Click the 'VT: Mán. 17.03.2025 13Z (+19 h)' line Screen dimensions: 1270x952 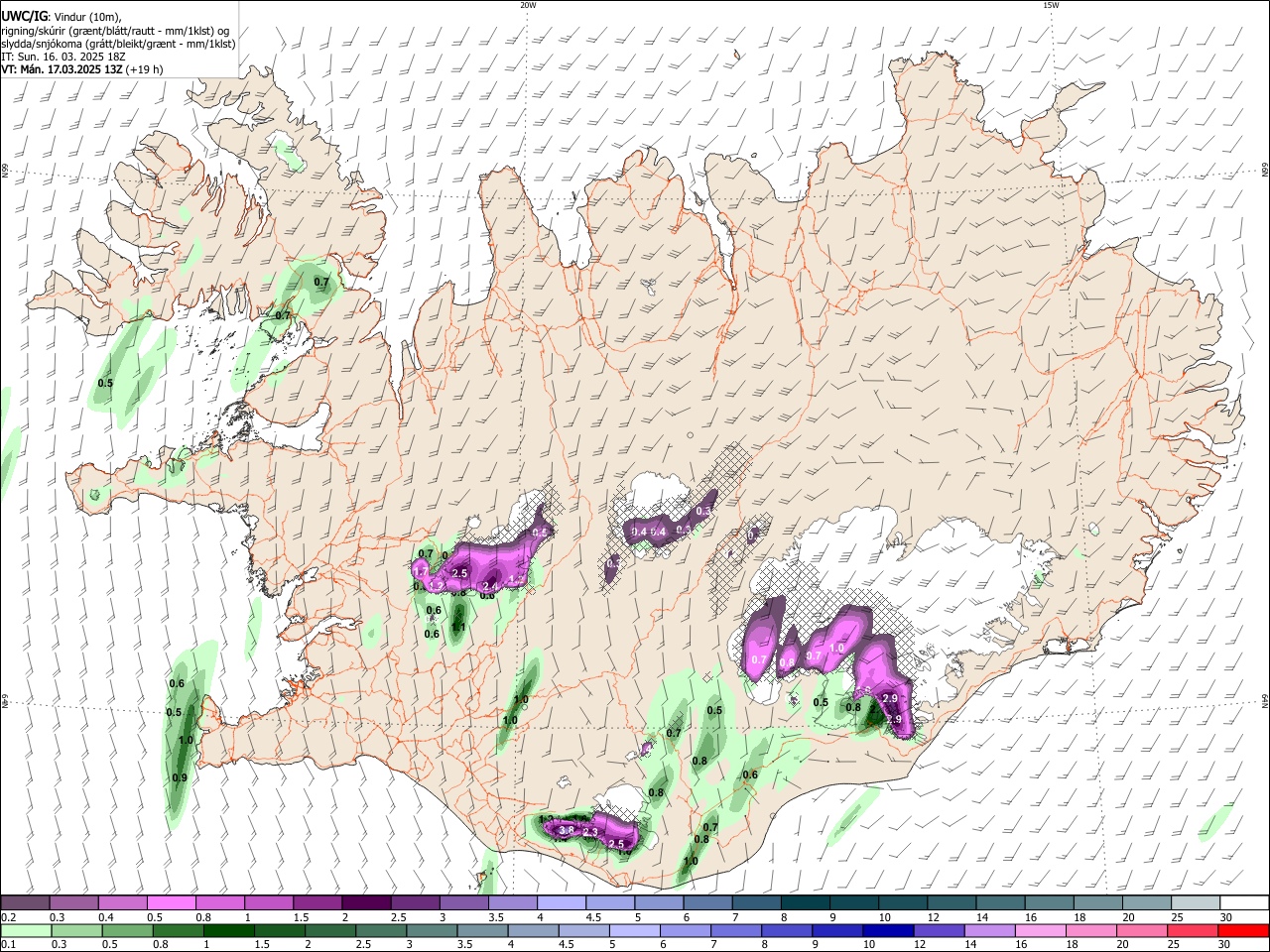point(82,69)
